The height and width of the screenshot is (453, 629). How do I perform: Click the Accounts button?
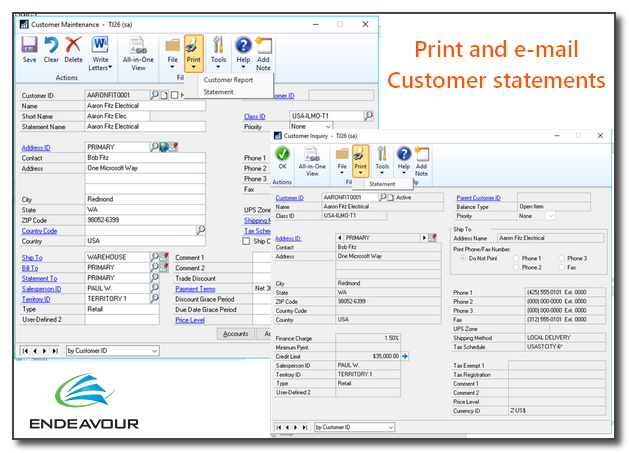click(x=235, y=334)
